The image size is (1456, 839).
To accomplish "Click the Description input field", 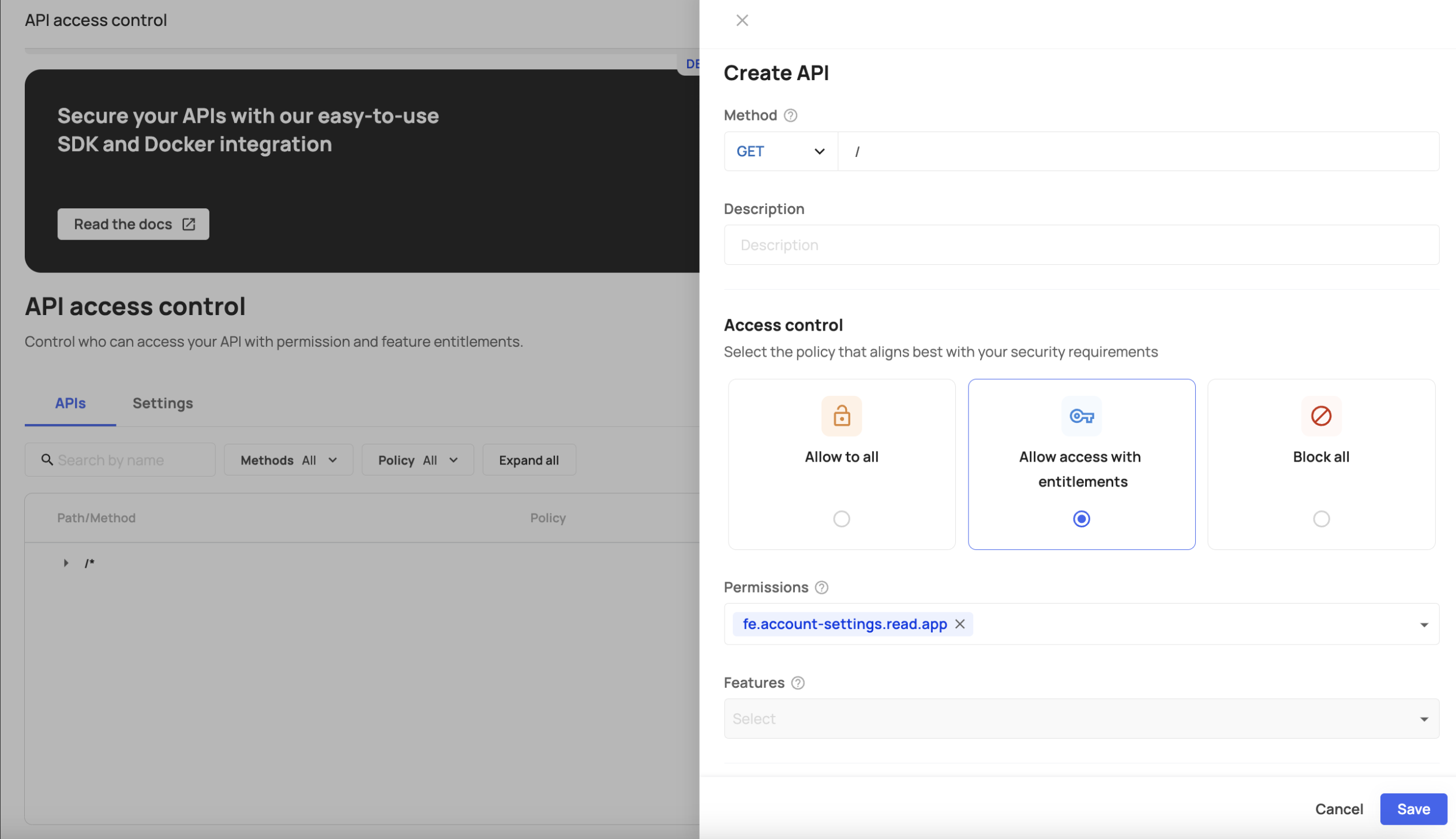I will point(1081,245).
